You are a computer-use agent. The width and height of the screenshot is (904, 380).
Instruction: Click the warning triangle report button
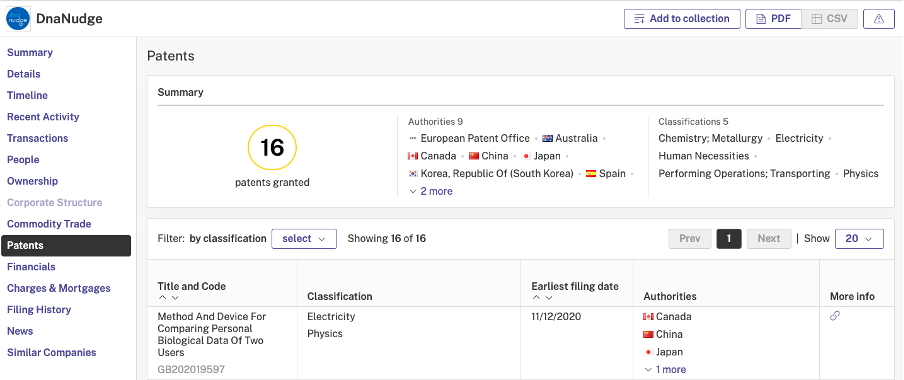(x=879, y=19)
